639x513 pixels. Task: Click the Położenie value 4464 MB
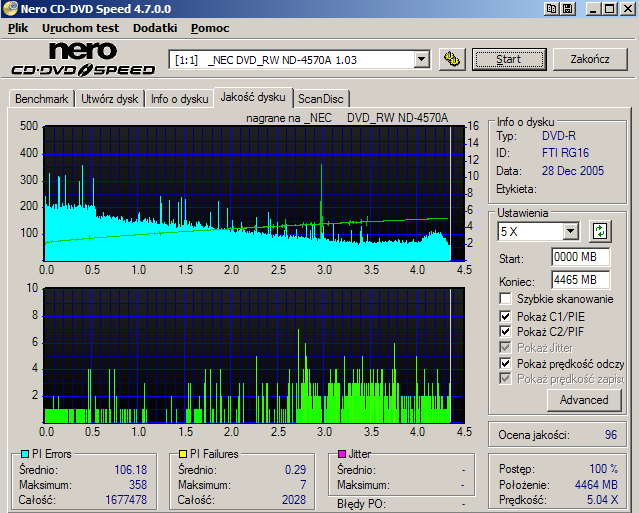pyautogui.click(x=596, y=484)
